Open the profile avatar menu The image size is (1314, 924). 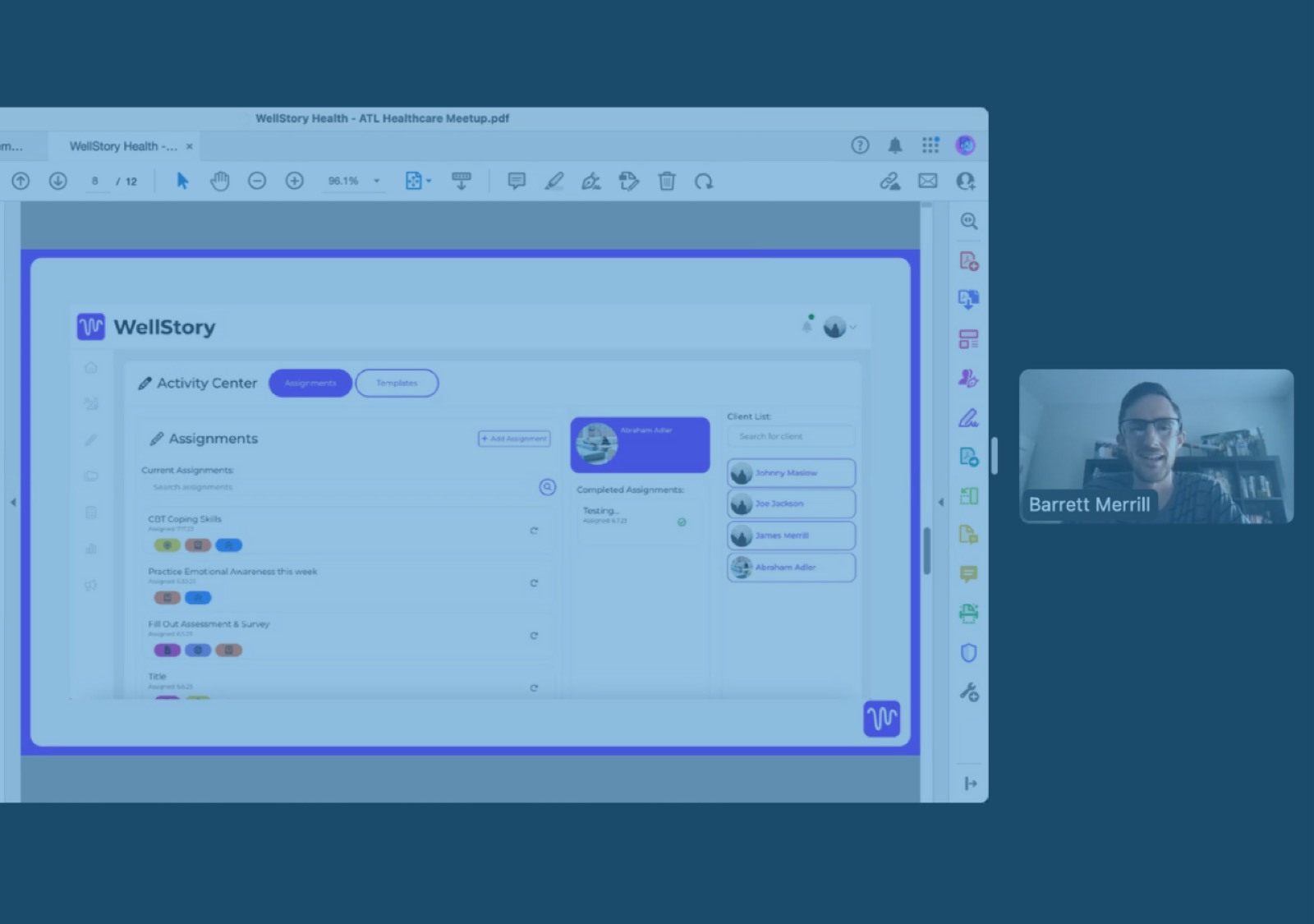(965, 145)
